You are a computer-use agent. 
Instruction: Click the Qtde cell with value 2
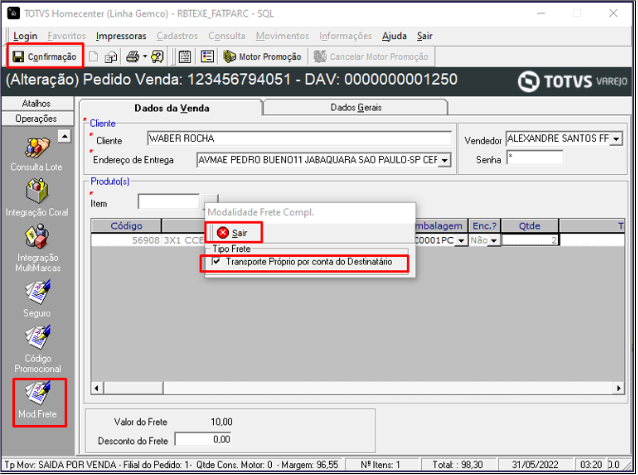point(530,240)
